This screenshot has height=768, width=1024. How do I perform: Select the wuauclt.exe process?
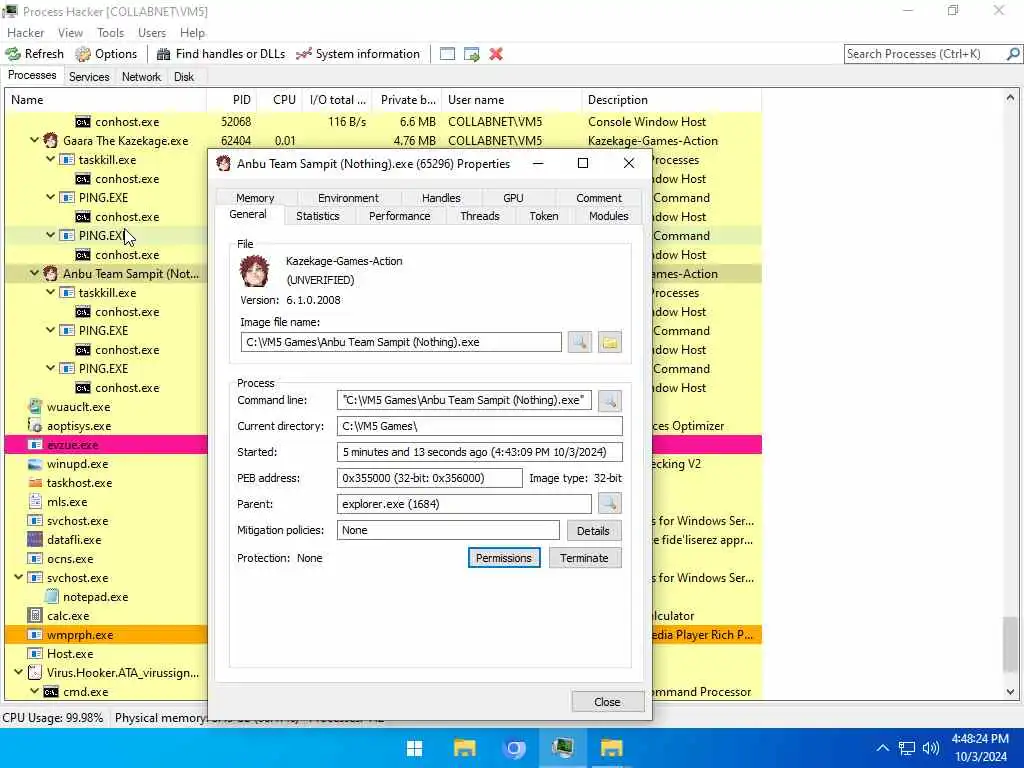(x=78, y=407)
